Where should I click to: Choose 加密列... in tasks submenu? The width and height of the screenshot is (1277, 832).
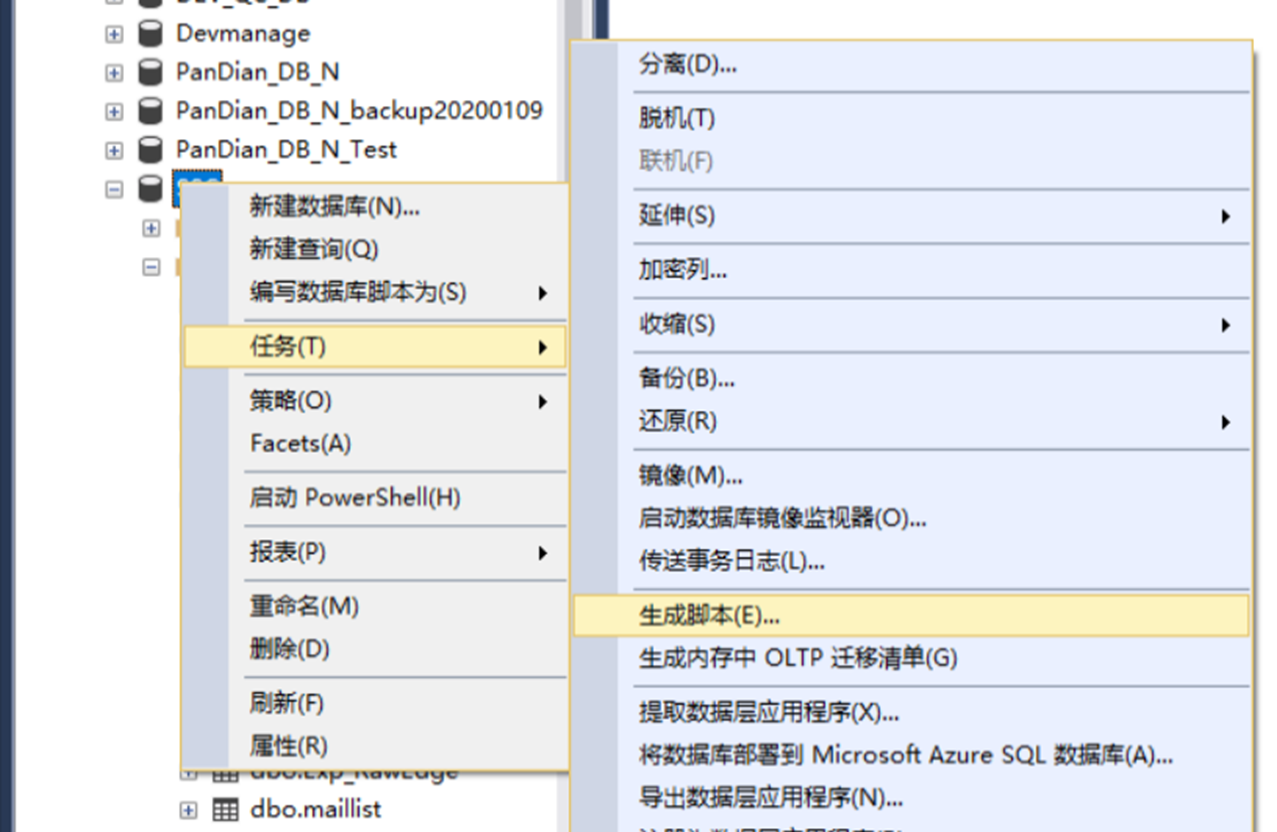(x=911, y=270)
